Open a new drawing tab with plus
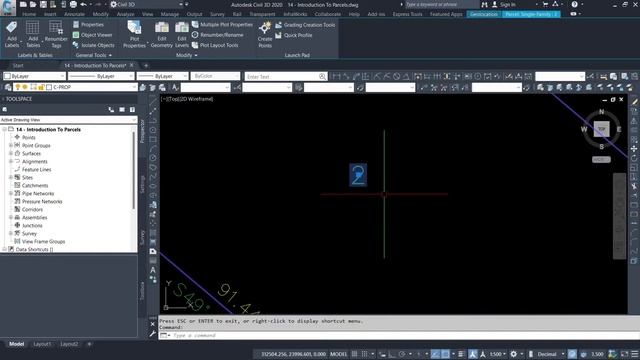 pos(146,65)
